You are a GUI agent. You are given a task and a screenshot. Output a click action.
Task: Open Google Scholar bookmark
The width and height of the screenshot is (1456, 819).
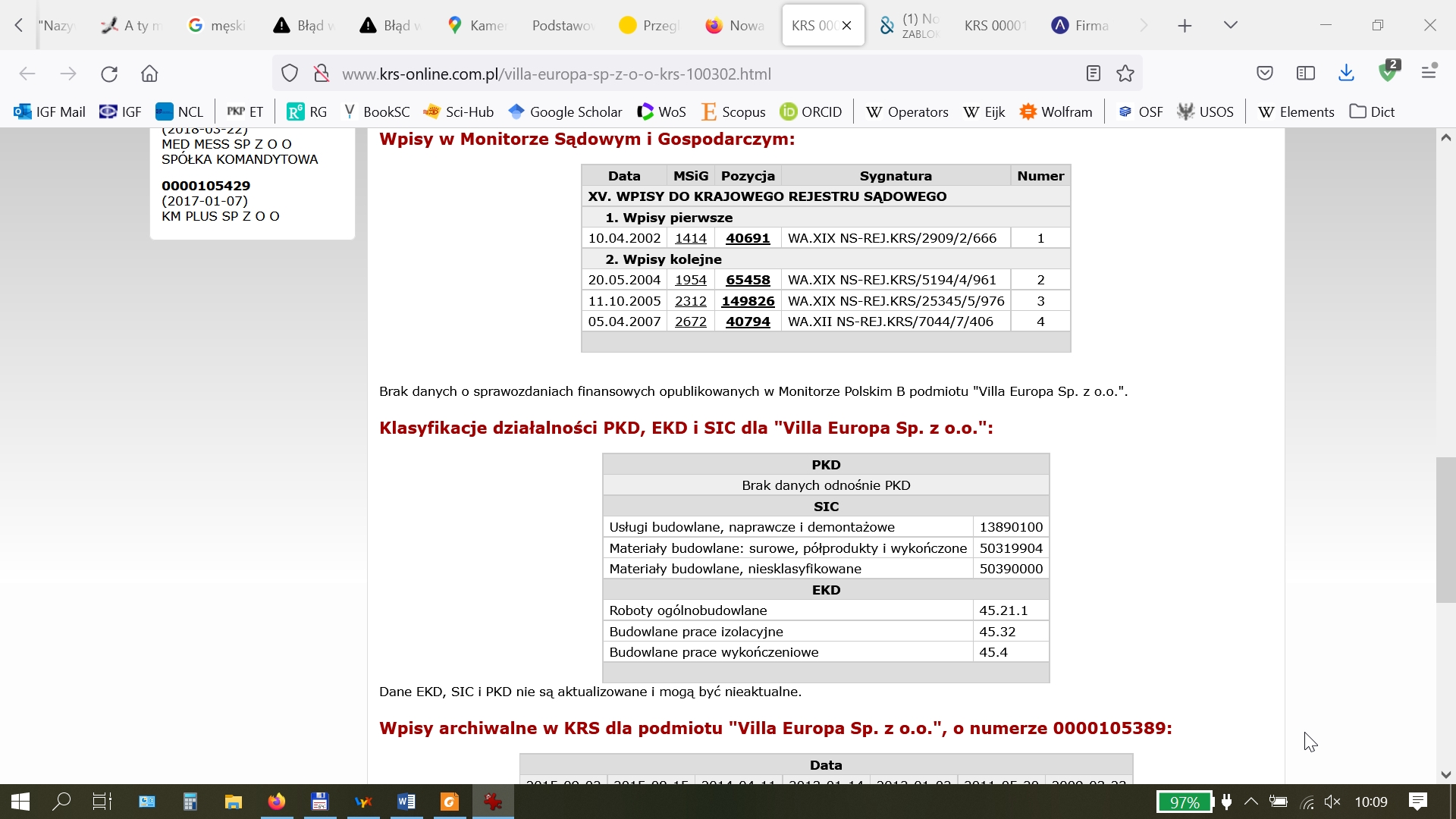coord(566,112)
